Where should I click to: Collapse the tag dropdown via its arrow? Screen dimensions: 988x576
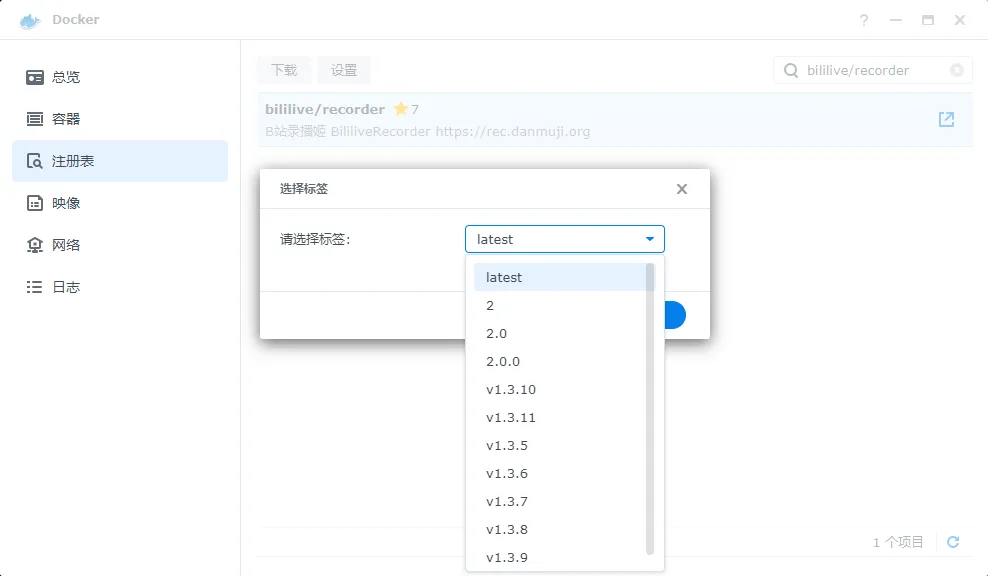(650, 239)
